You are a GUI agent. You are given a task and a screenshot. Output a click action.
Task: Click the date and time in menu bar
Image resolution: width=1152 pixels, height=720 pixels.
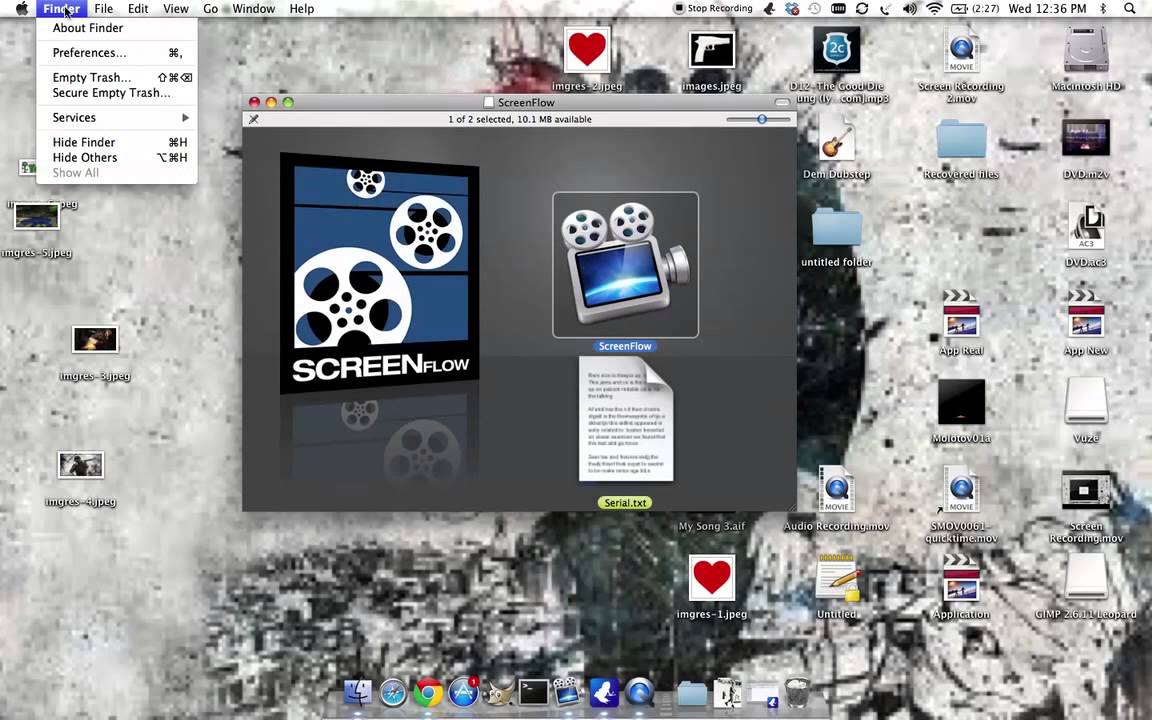click(1047, 8)
